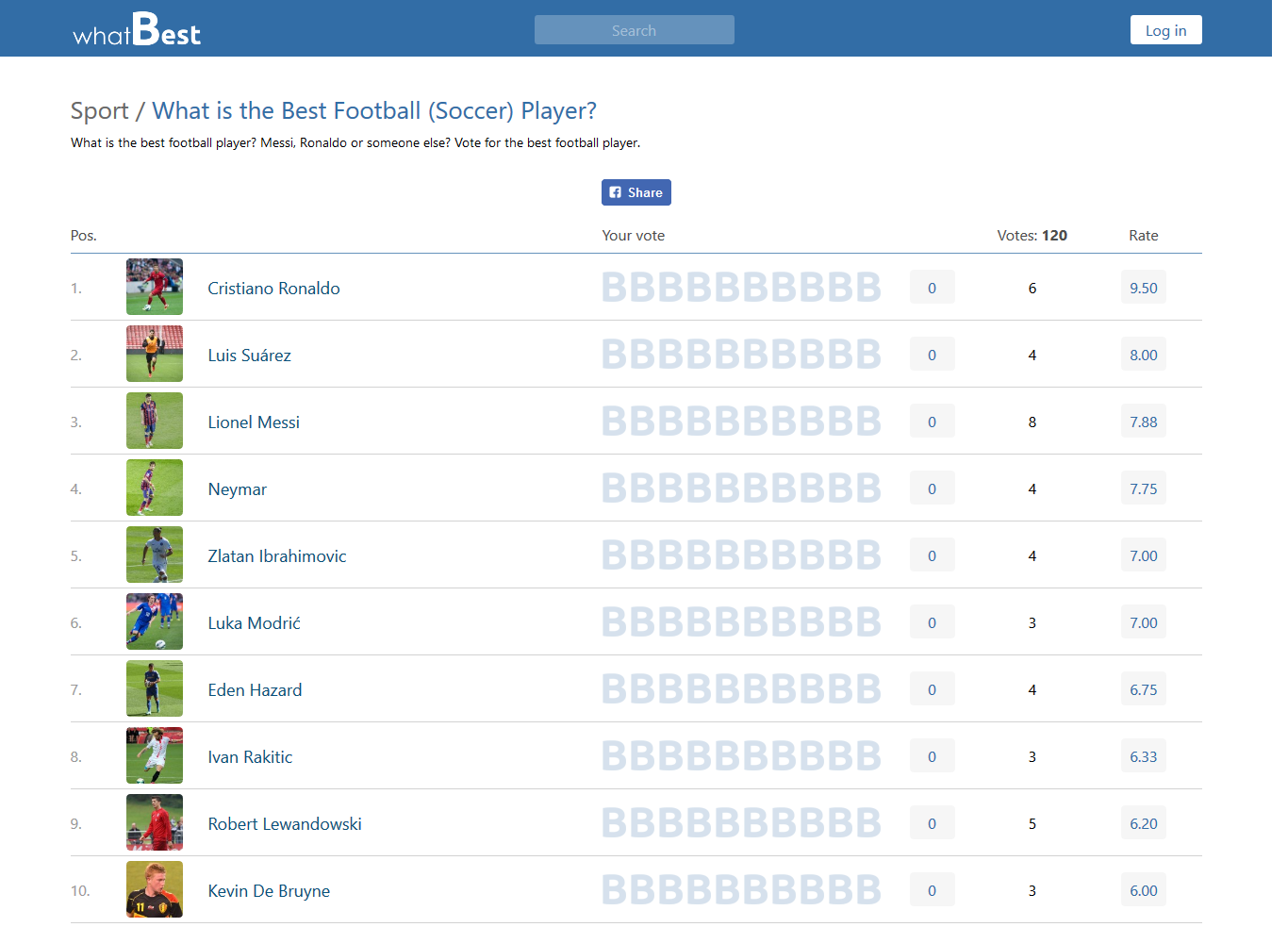Click Kevin De Bruyne's photo

click(155, 889)
